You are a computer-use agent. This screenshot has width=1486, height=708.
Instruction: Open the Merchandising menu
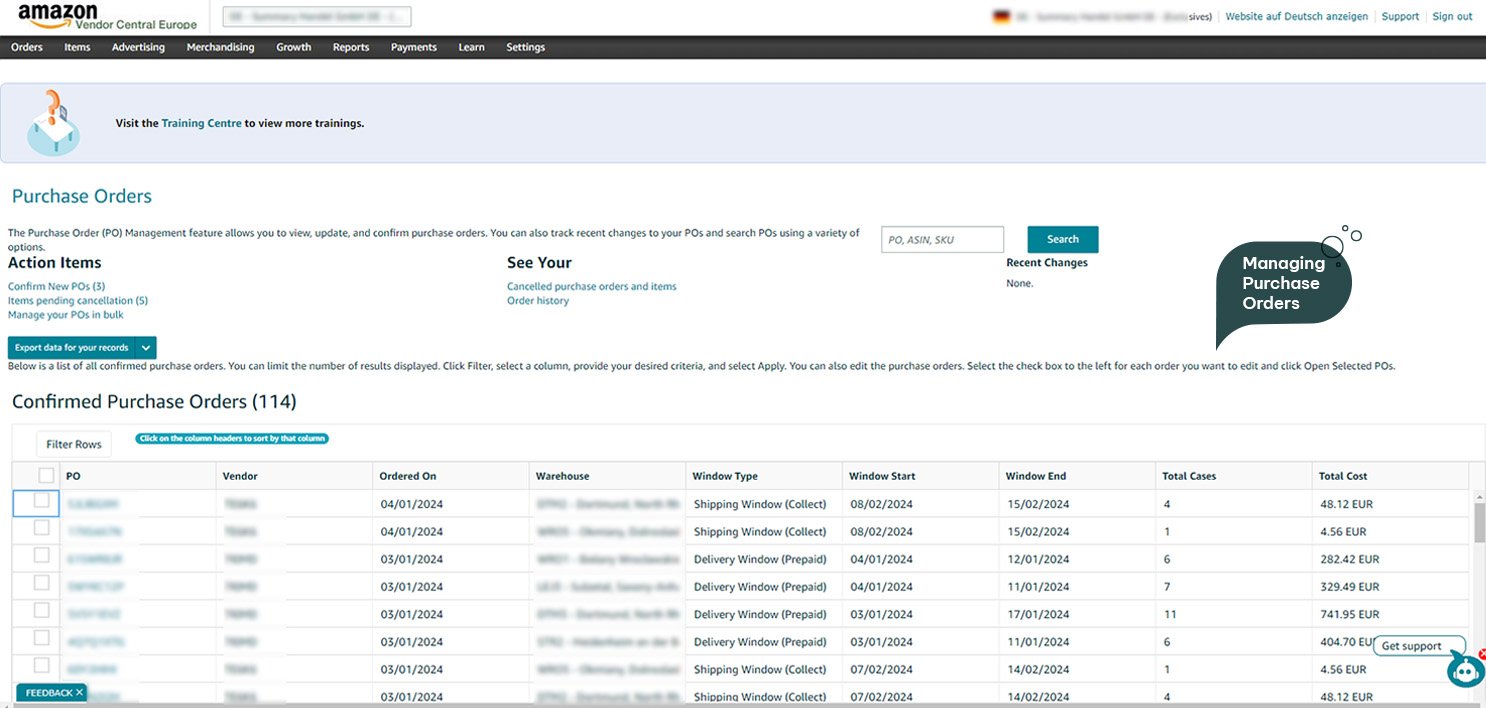tap(220, 47)
